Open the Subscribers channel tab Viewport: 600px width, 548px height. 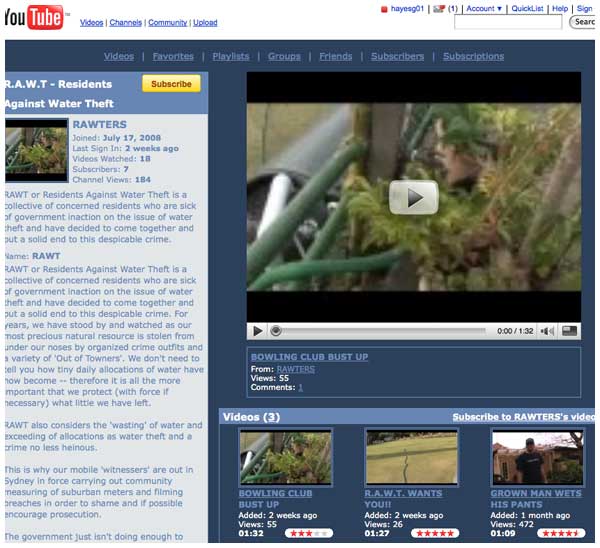point(397,56)
